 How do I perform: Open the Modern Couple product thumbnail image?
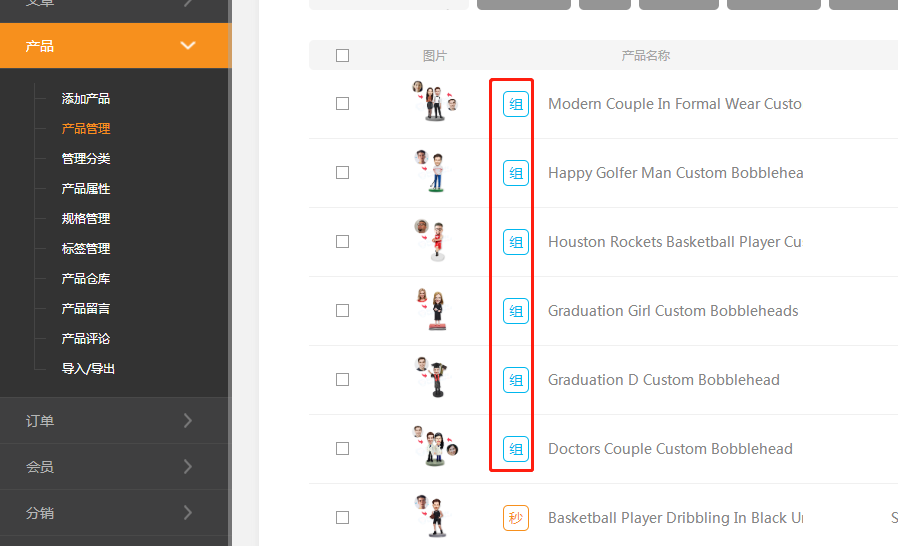[434, 102]
